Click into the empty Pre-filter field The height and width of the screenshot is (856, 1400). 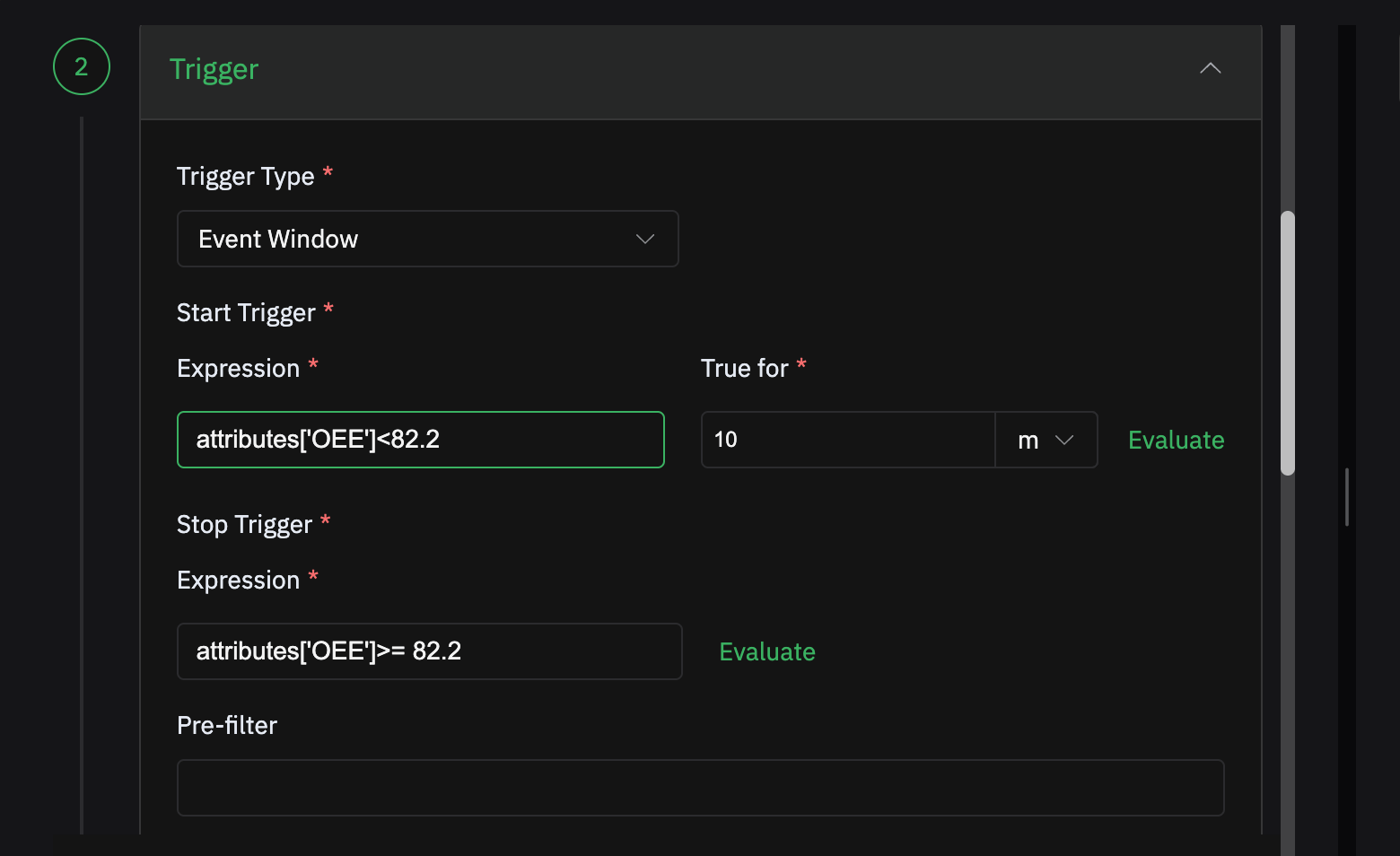tap(700, 788)
